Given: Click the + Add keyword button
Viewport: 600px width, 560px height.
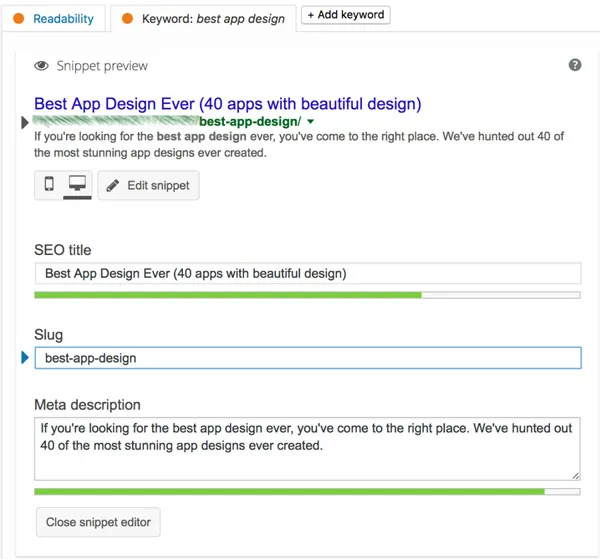Looking at the screenshot, I should pos(345,15).
